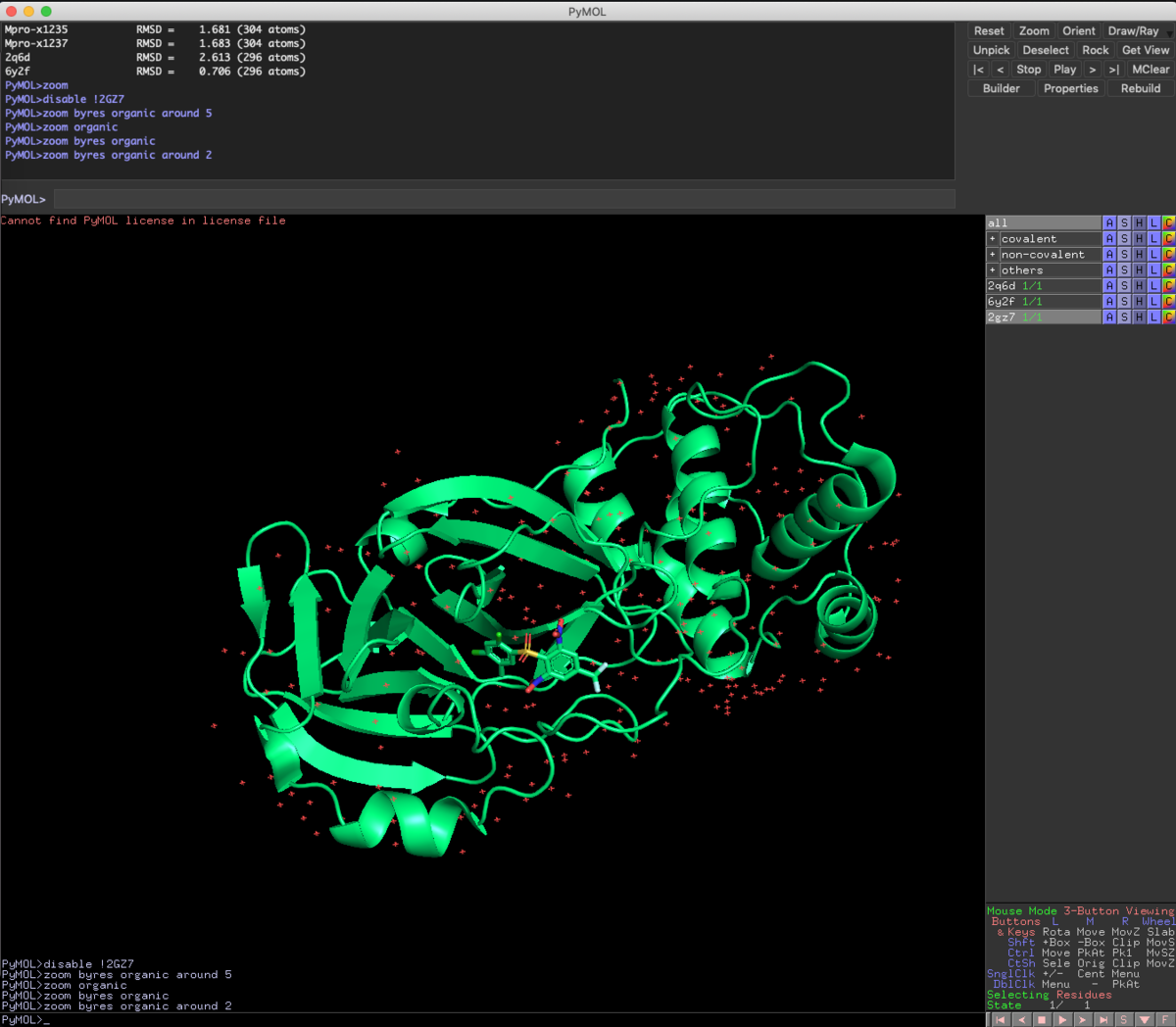Open the Properties panel
The width and height of the screenshot is (1176, 1027).
click(1071, 88)
